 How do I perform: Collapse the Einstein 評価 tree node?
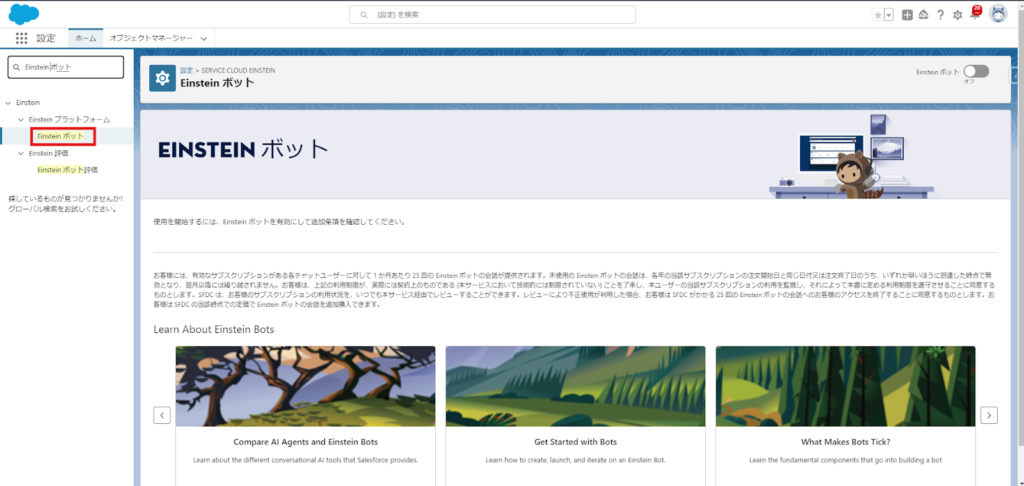click(x=19, y=153)
